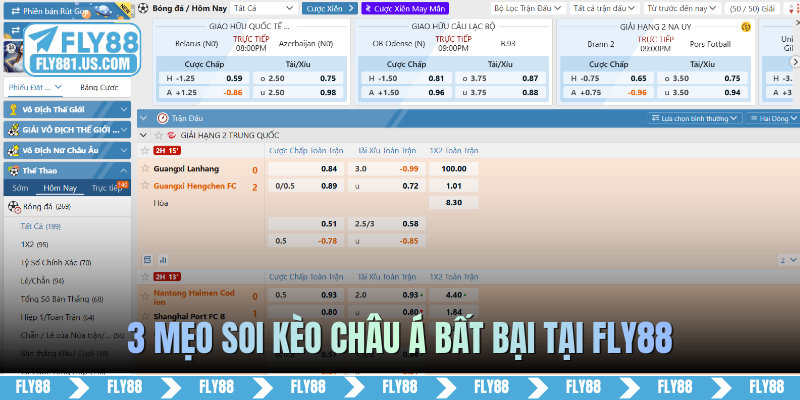Click the Cược Xiên button
The height and width of the screenshot is (400, 800).
click(329, 8)
